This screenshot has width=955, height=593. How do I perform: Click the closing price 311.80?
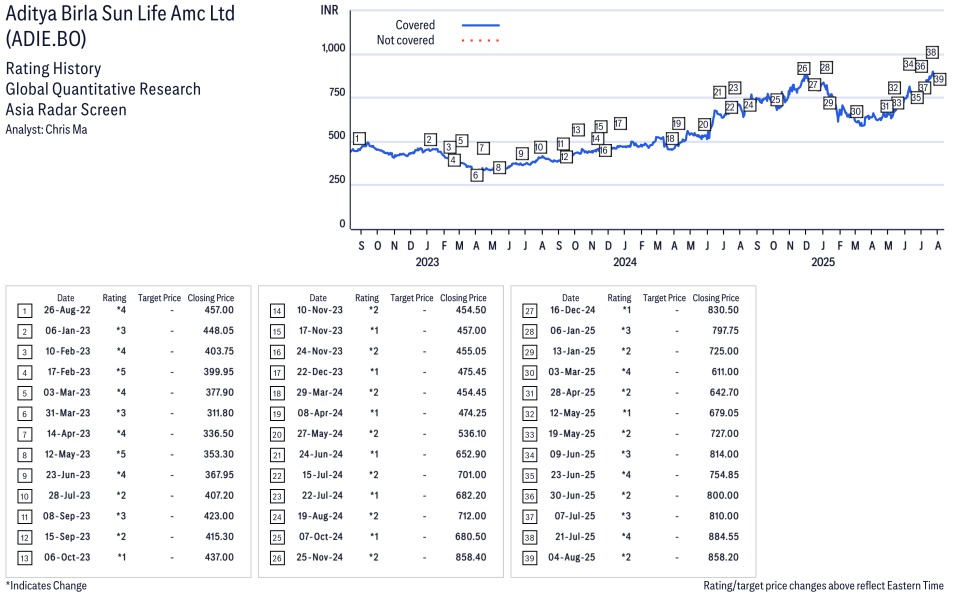click(220, 413)
